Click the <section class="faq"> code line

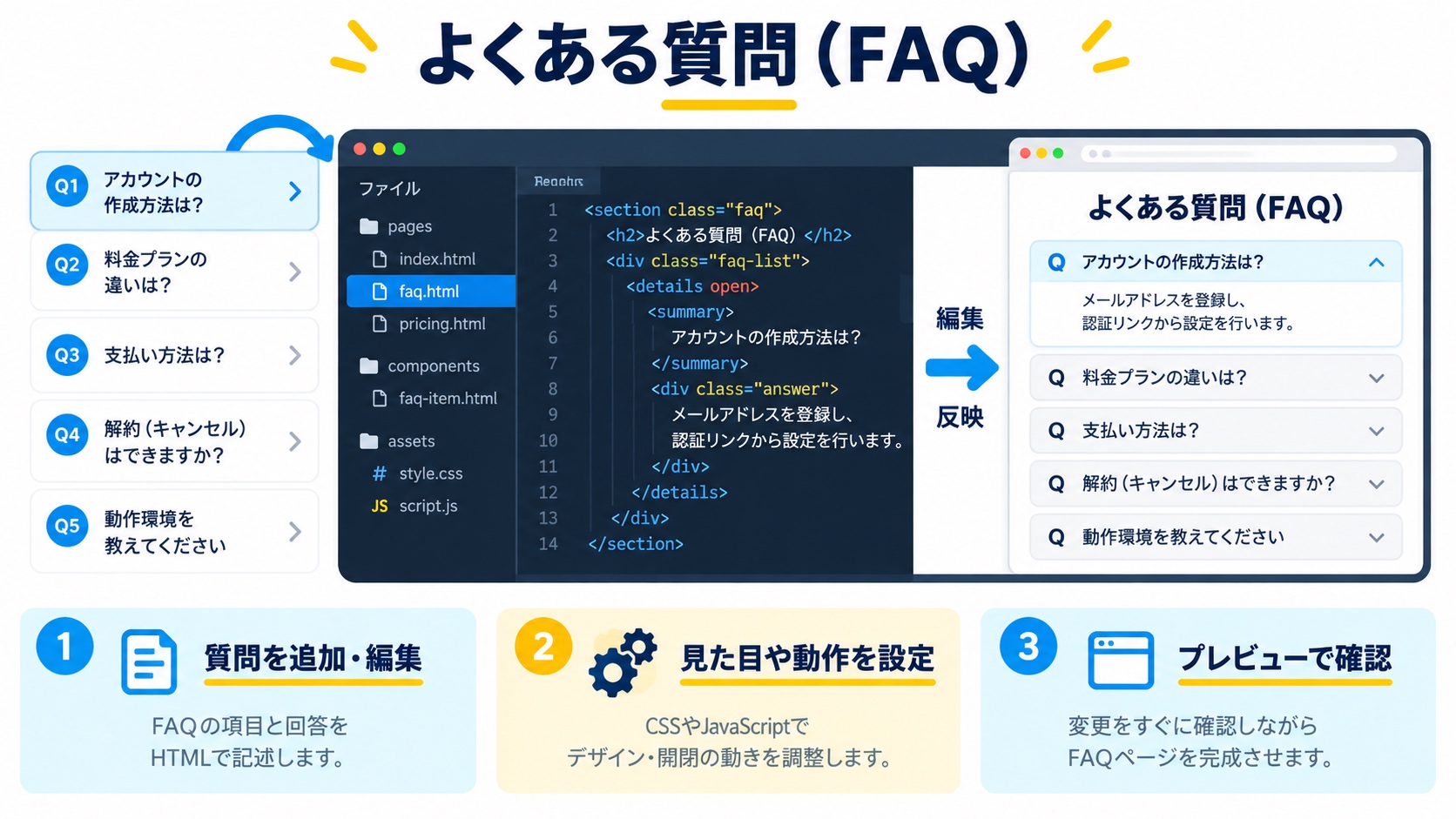tap(683, 210)
